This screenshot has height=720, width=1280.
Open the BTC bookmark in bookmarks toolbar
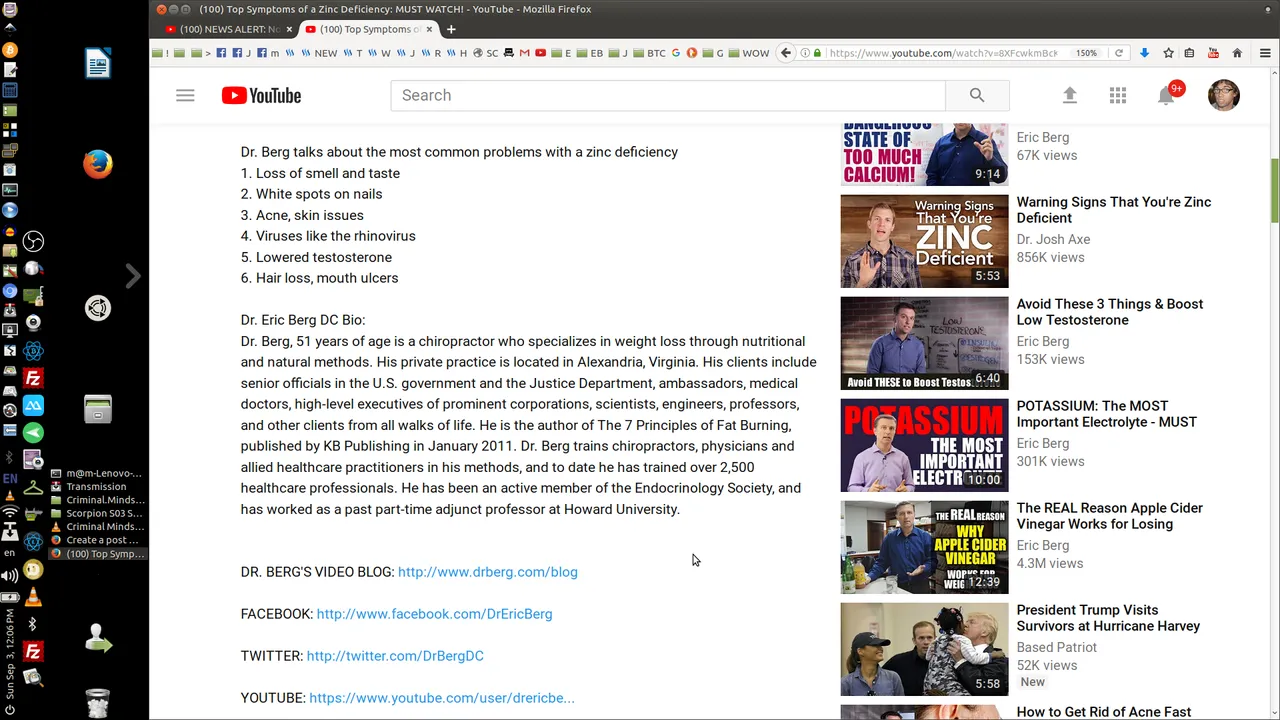650,53
